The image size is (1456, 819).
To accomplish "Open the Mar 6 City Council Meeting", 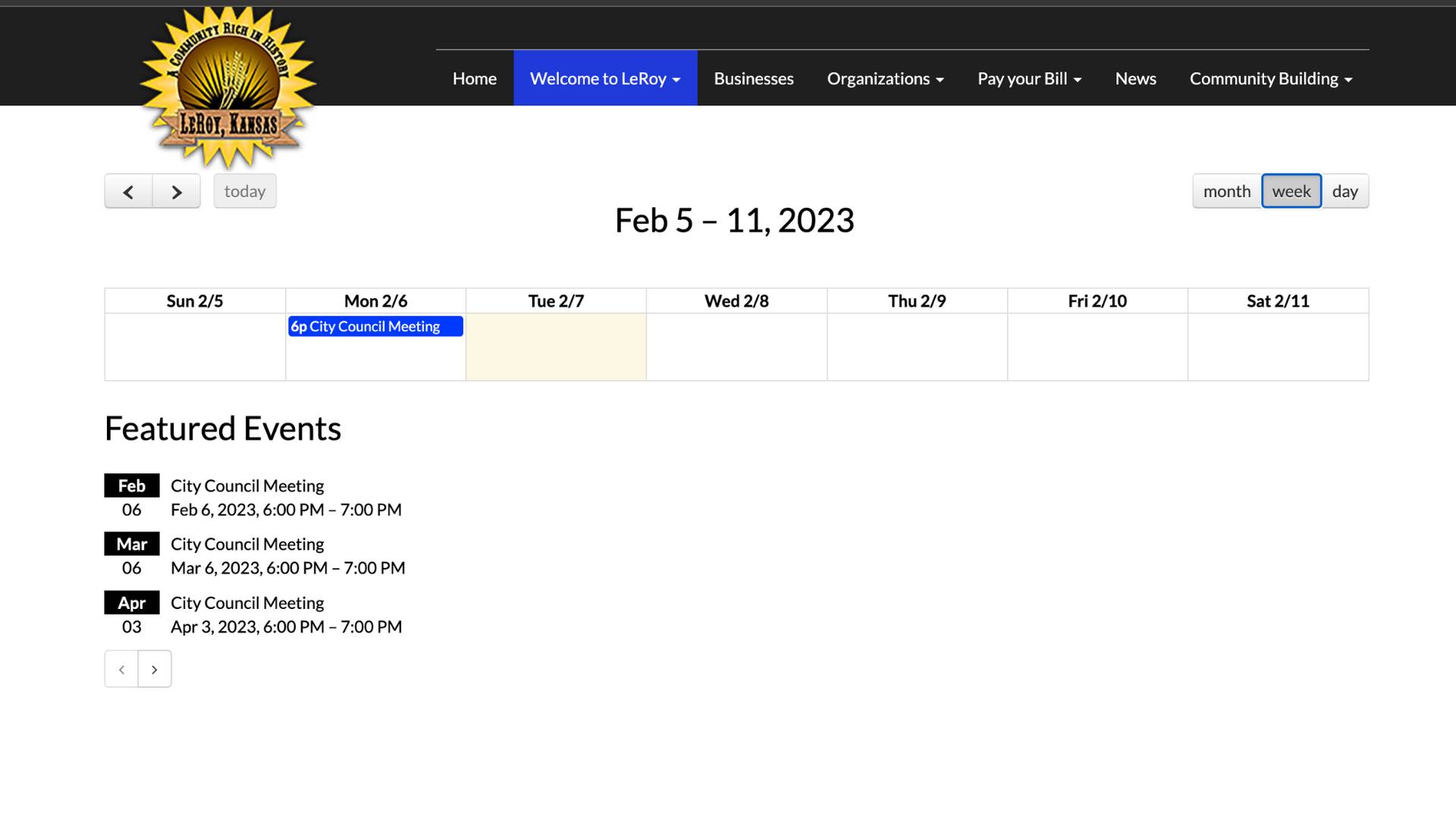I will tap(247, 544).
